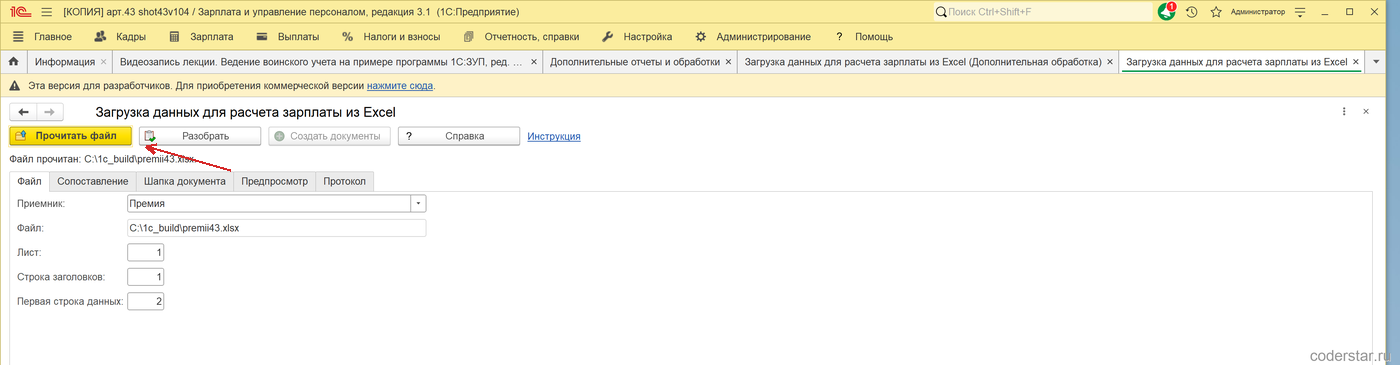Open the Администрирование section
This screenshot has width=1400, height=365.
tap(752, 36)
